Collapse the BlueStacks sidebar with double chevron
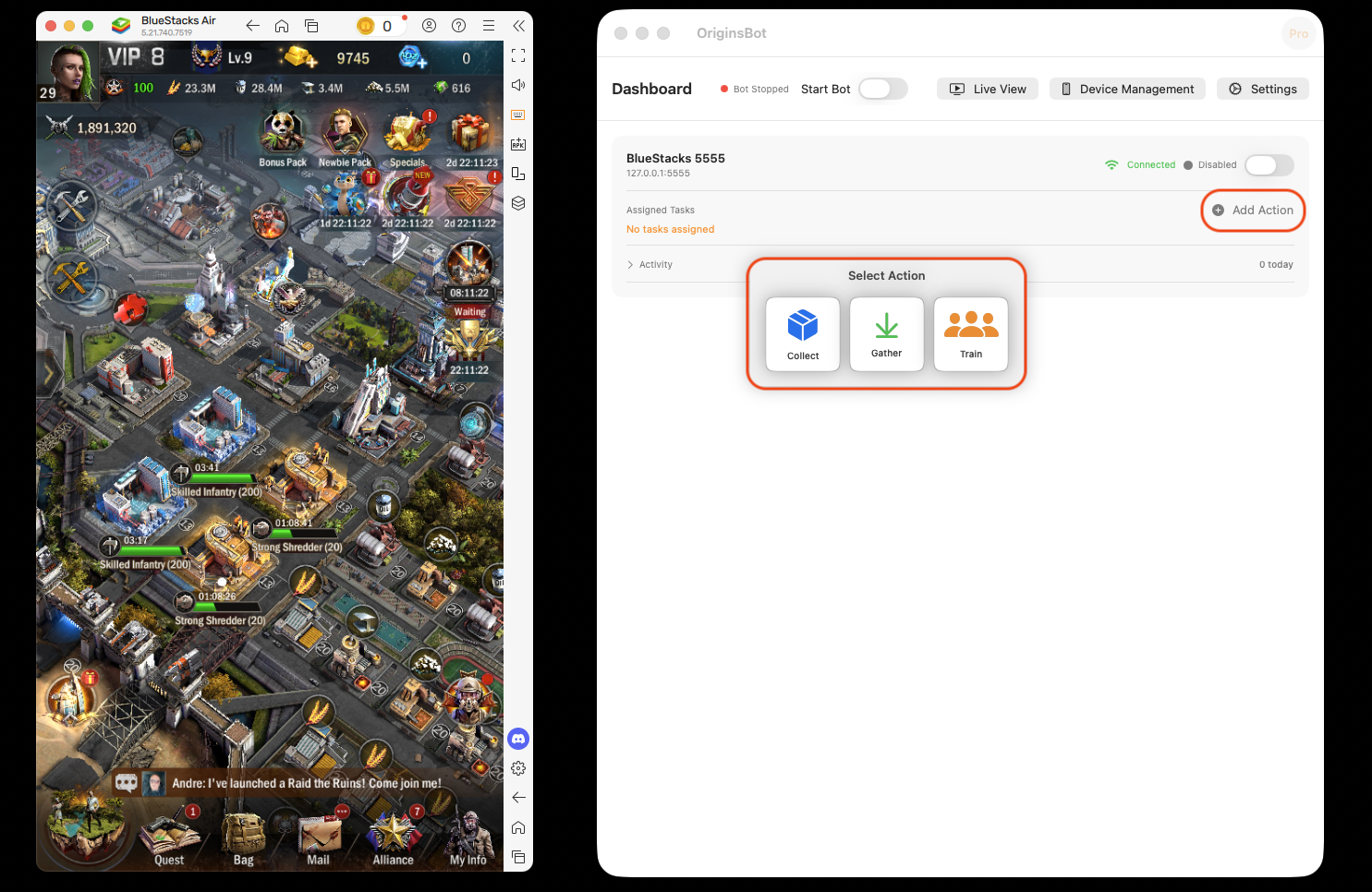The width and height of the screenshot is (1372, 892). pyautogui.click(x=518, y=26)
